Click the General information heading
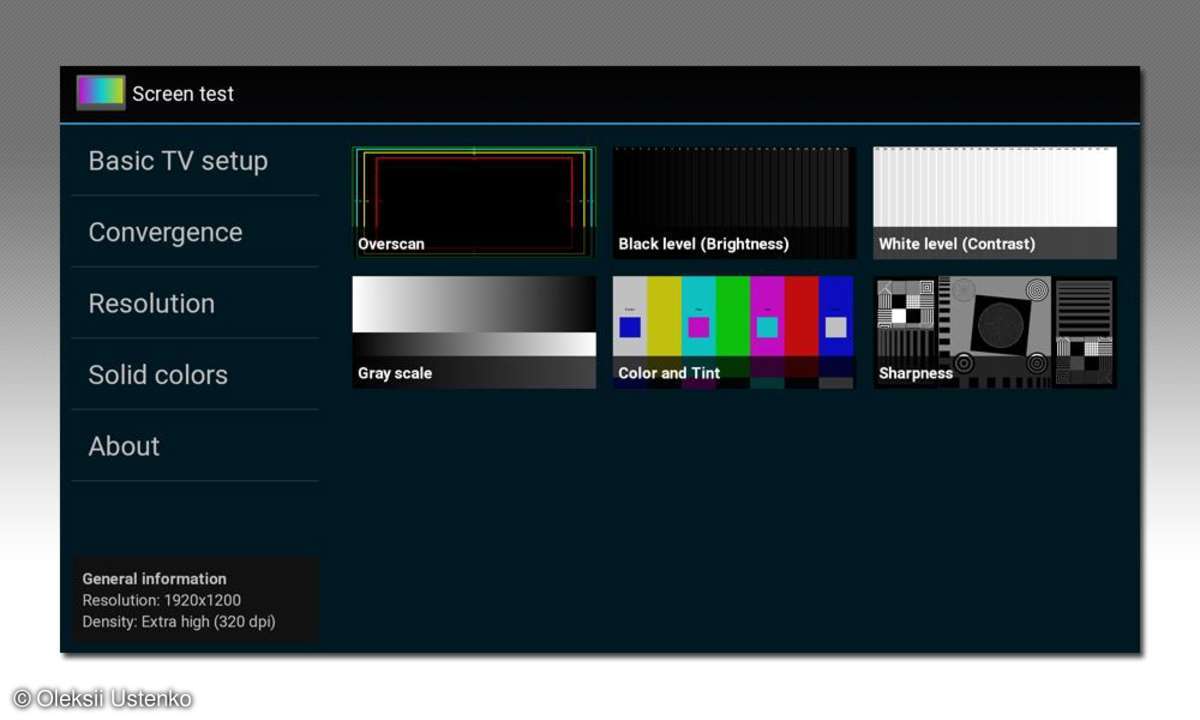The height and width of the screenshot is (720, 1200). tap(154, 578)
